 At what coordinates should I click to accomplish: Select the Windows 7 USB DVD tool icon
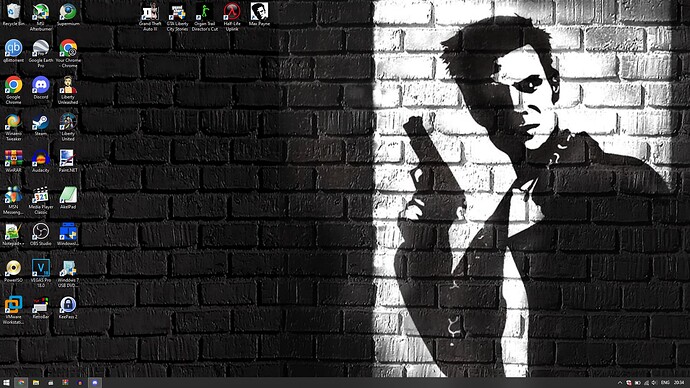(68, 273)
